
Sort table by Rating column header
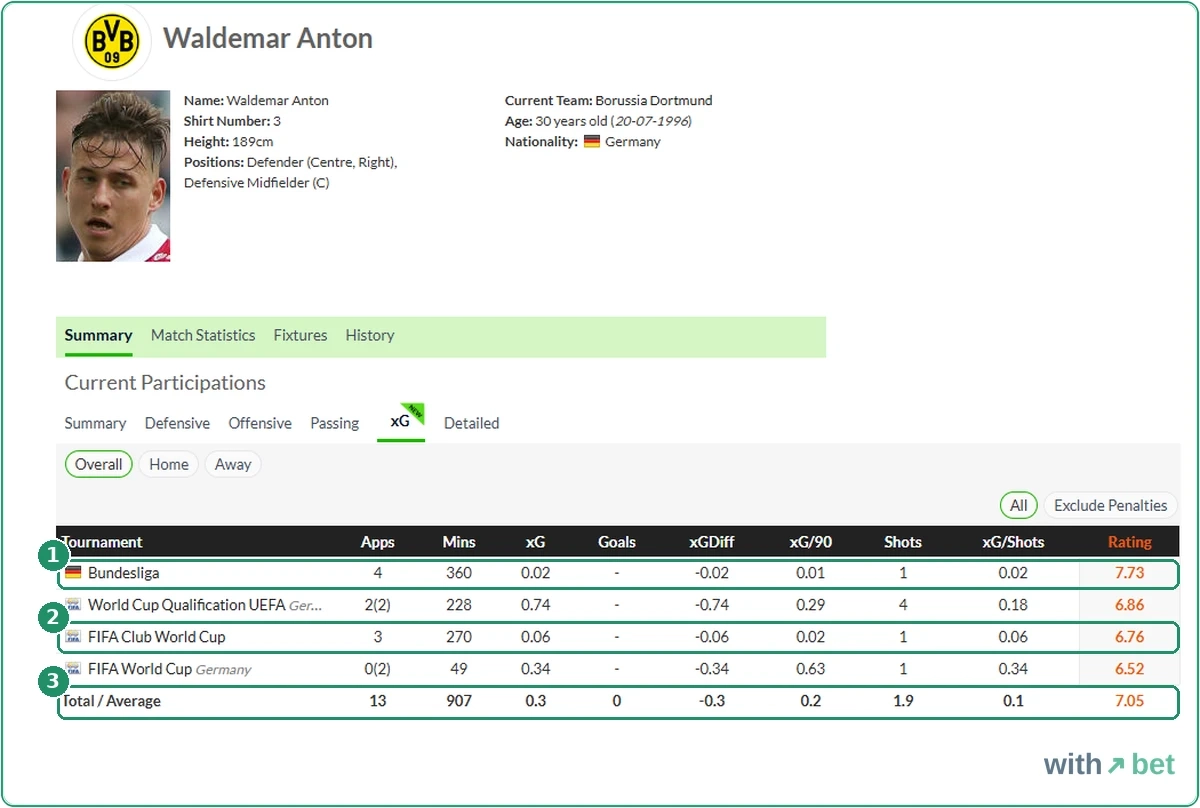[x=1130, y=542]
